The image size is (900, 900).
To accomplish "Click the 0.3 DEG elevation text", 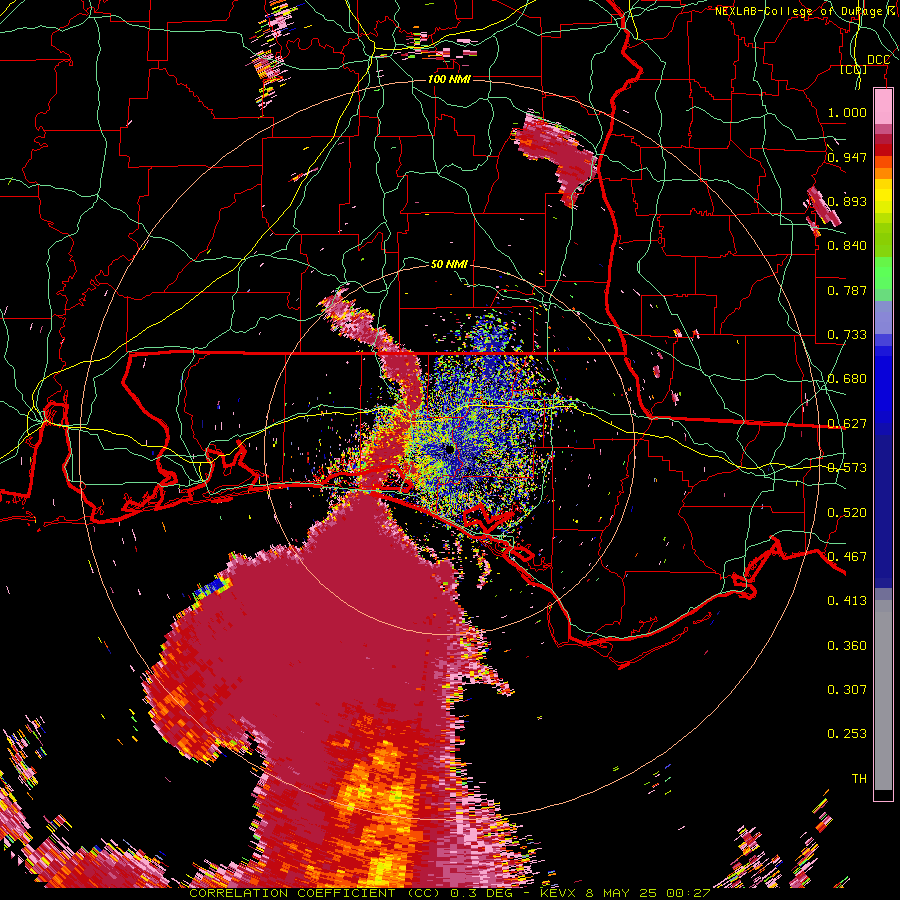I will [483, 893].
